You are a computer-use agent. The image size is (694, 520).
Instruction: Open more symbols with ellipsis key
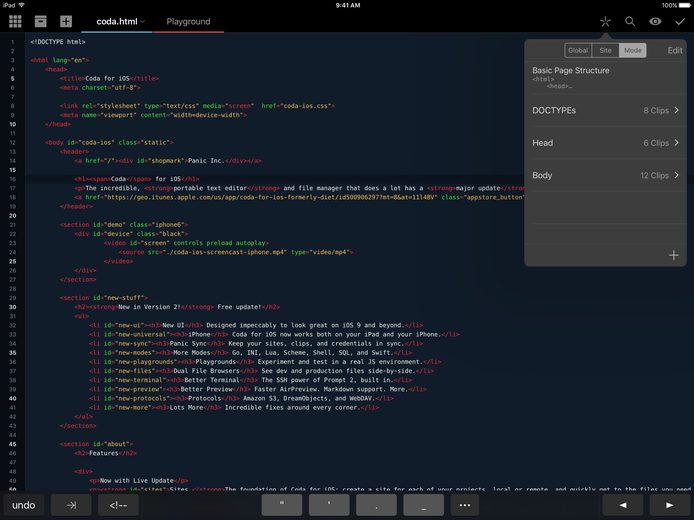(465, 505)
